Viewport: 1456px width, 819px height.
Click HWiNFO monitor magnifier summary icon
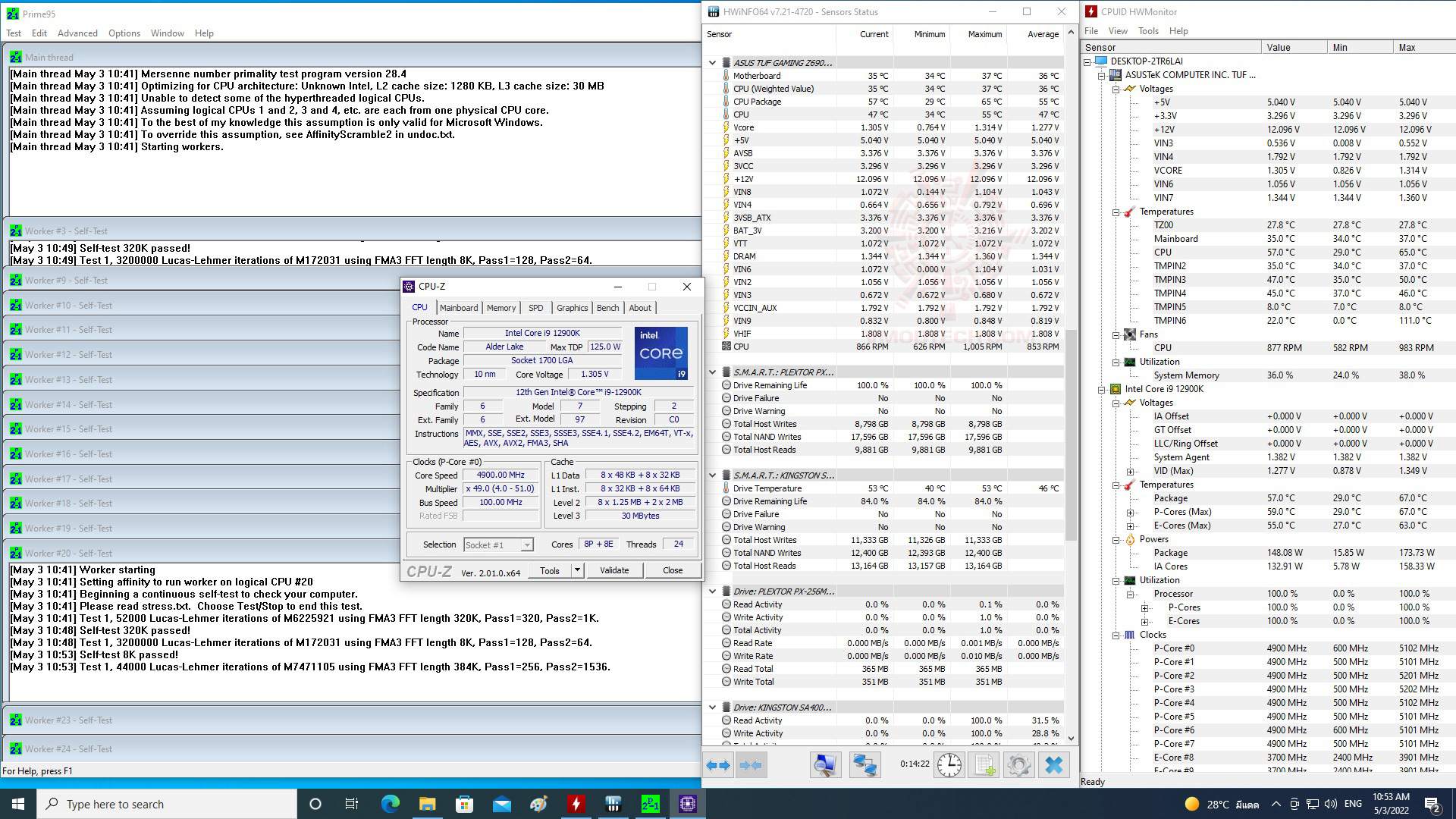pyautogui.click(x=825, y=765)
